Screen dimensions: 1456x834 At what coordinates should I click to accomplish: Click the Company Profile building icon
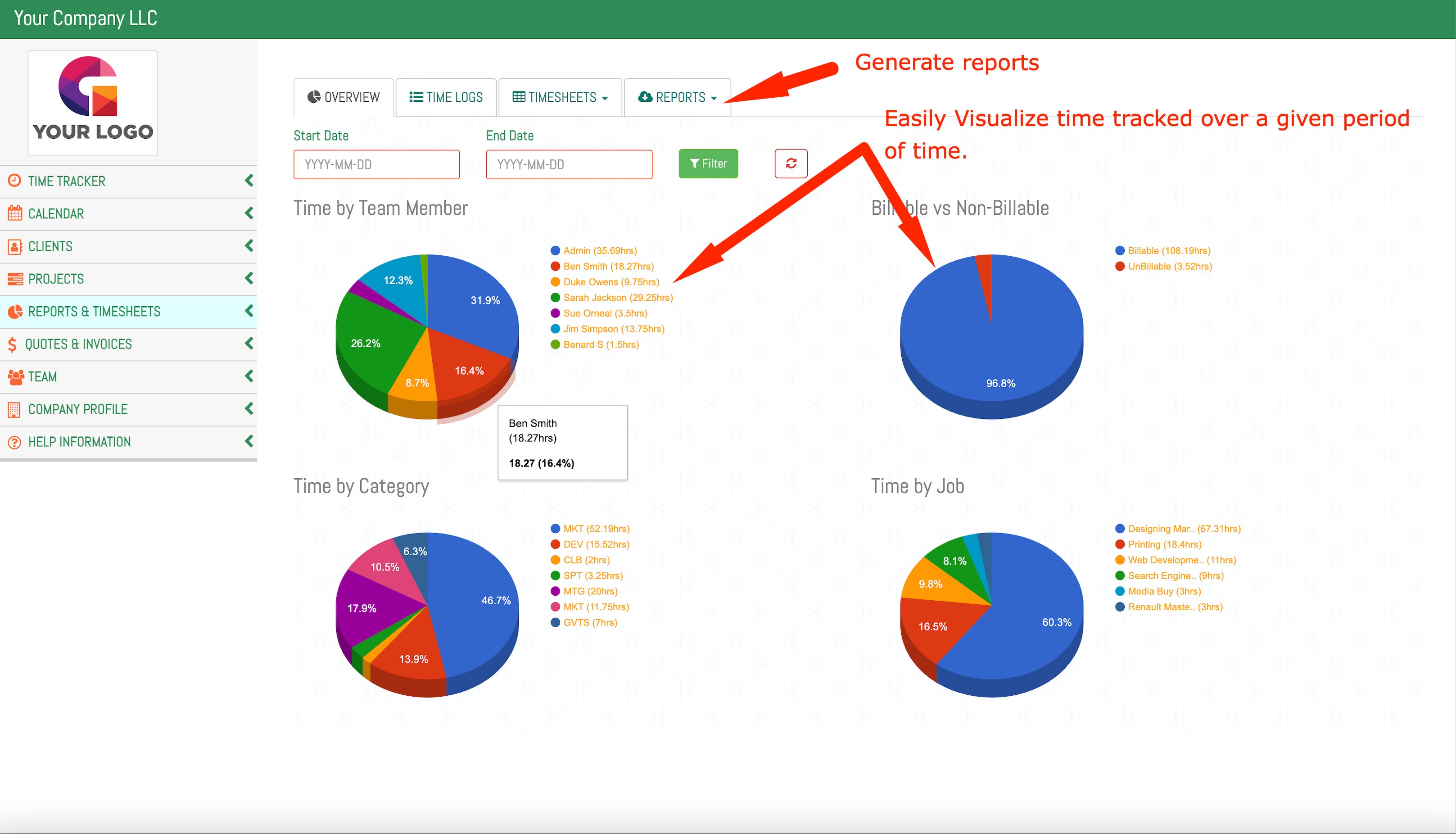tap(14, 409)
